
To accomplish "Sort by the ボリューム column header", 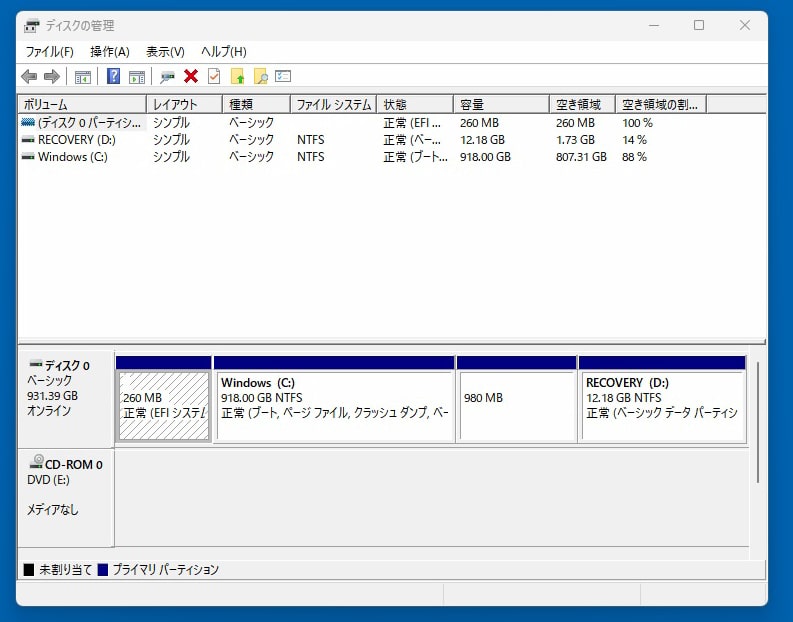I will pos(80,104).
